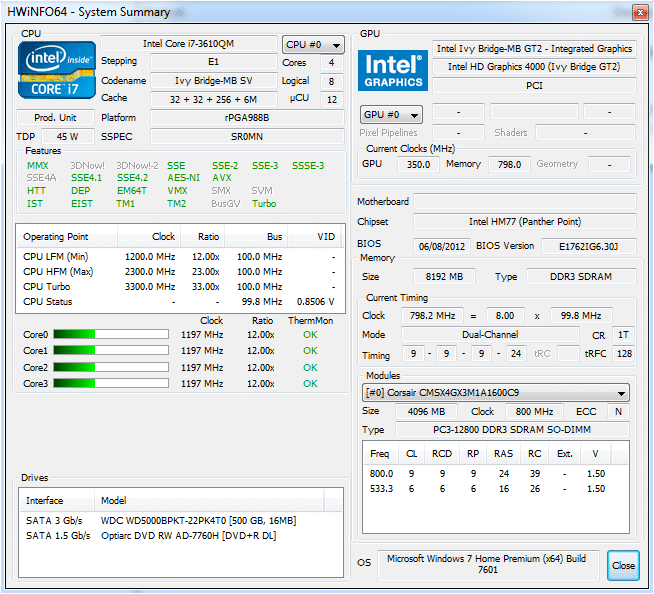The width and height of the screenshot is (654, 594).
Task: Click the Interface column header in Drives
Action: [x=57, y=501]
